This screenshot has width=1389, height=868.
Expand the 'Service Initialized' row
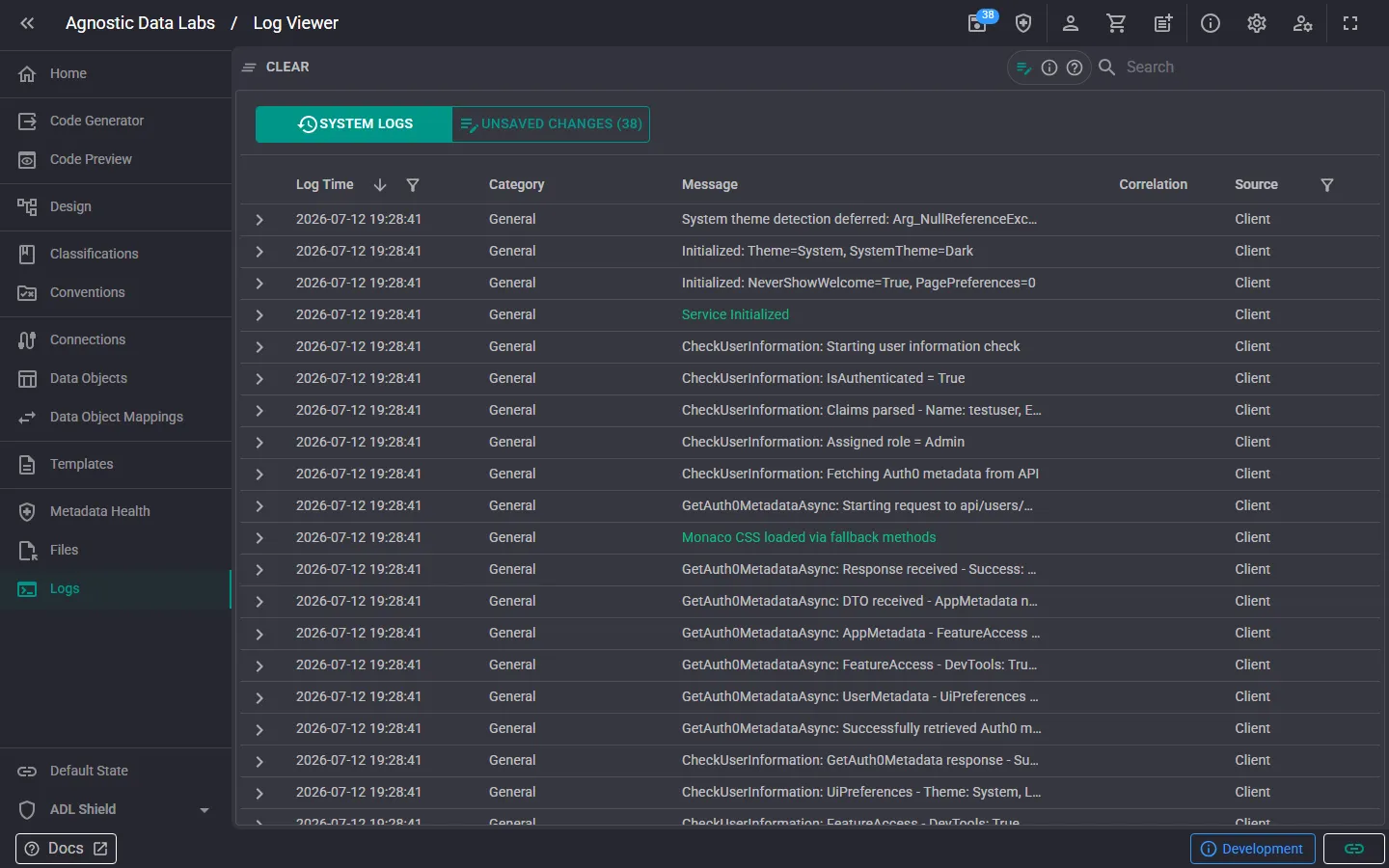click(x=259, y=315)
